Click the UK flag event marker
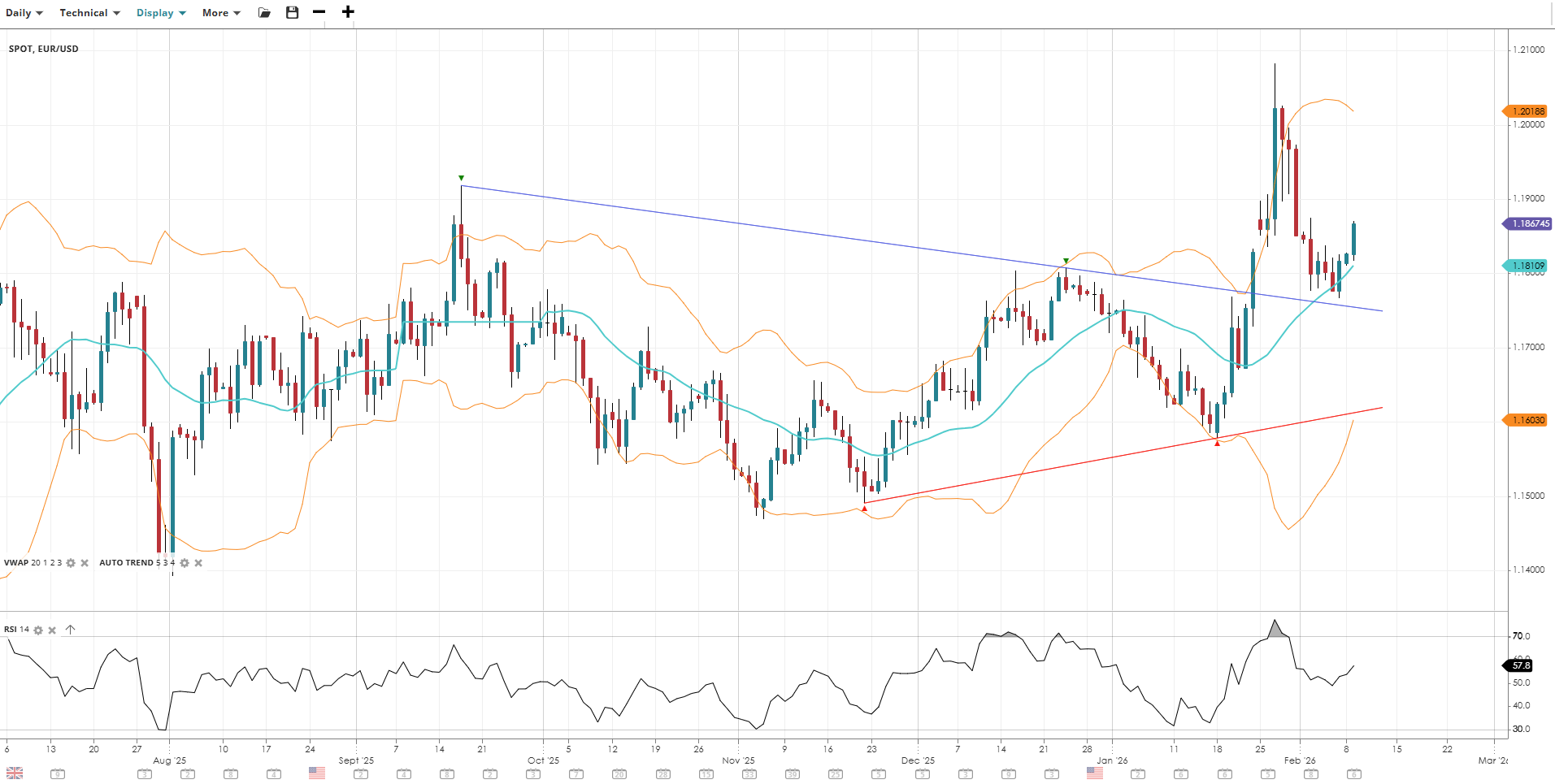This screenshot has height=784, width=1555. click(15, 773)
